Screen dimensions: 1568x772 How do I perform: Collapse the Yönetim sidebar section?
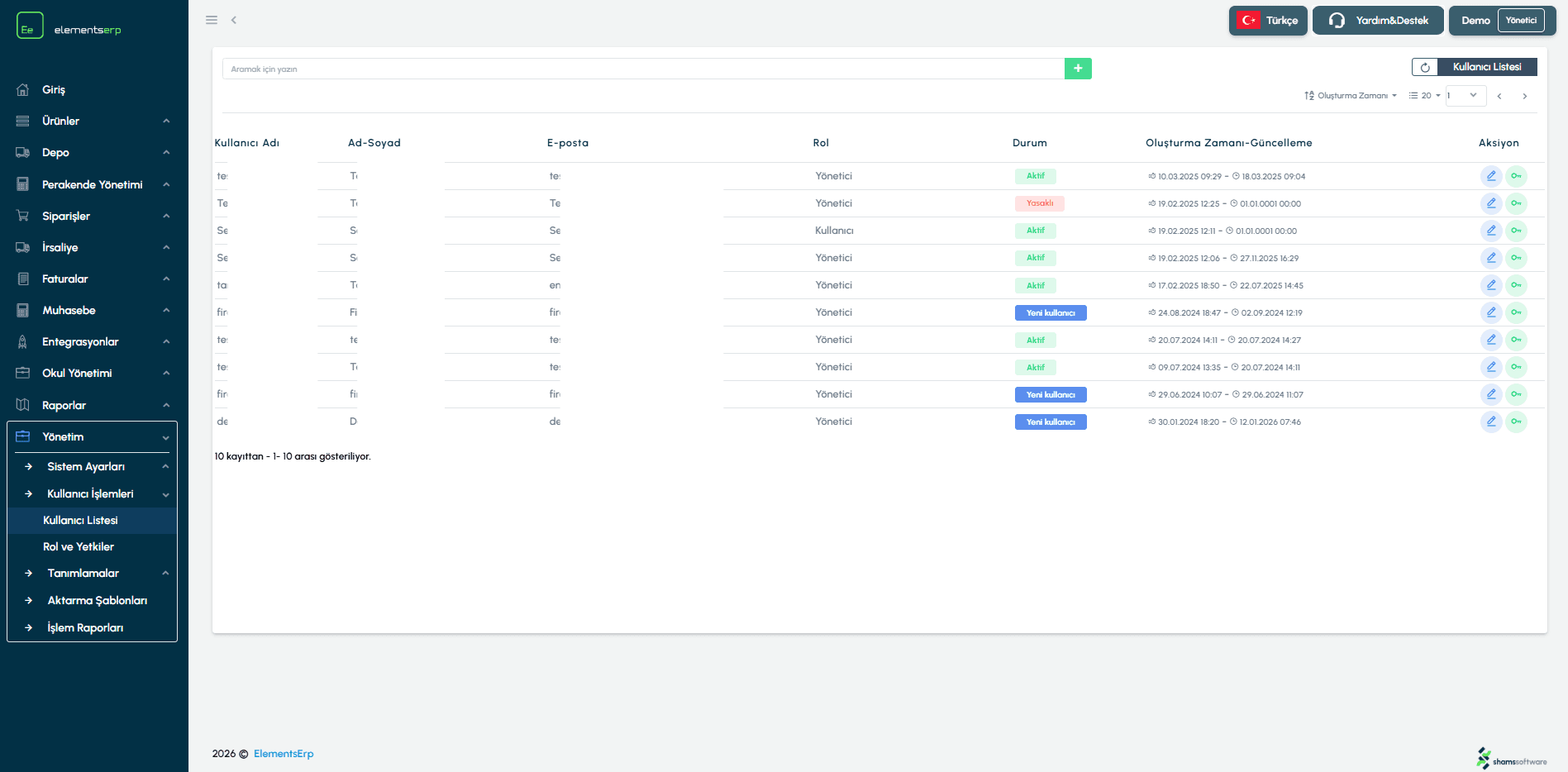pos(93,436)
